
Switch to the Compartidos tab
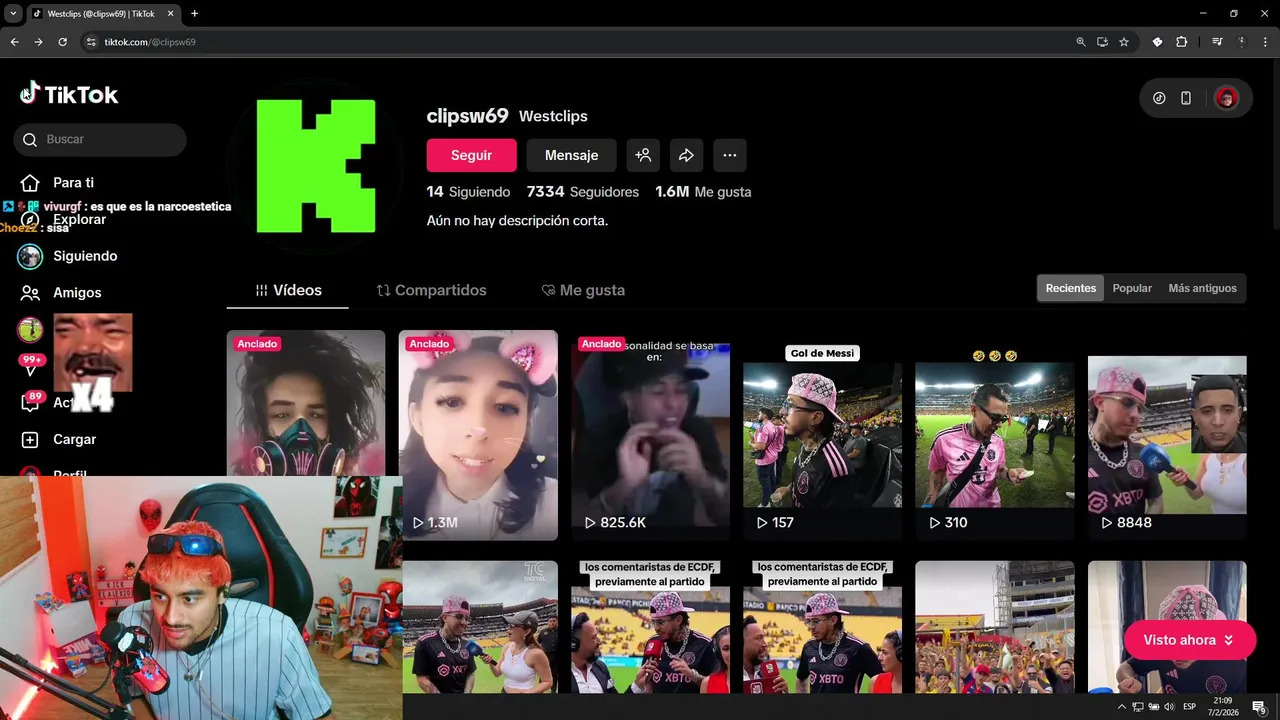pyautogui.click(x=432, y=290)
